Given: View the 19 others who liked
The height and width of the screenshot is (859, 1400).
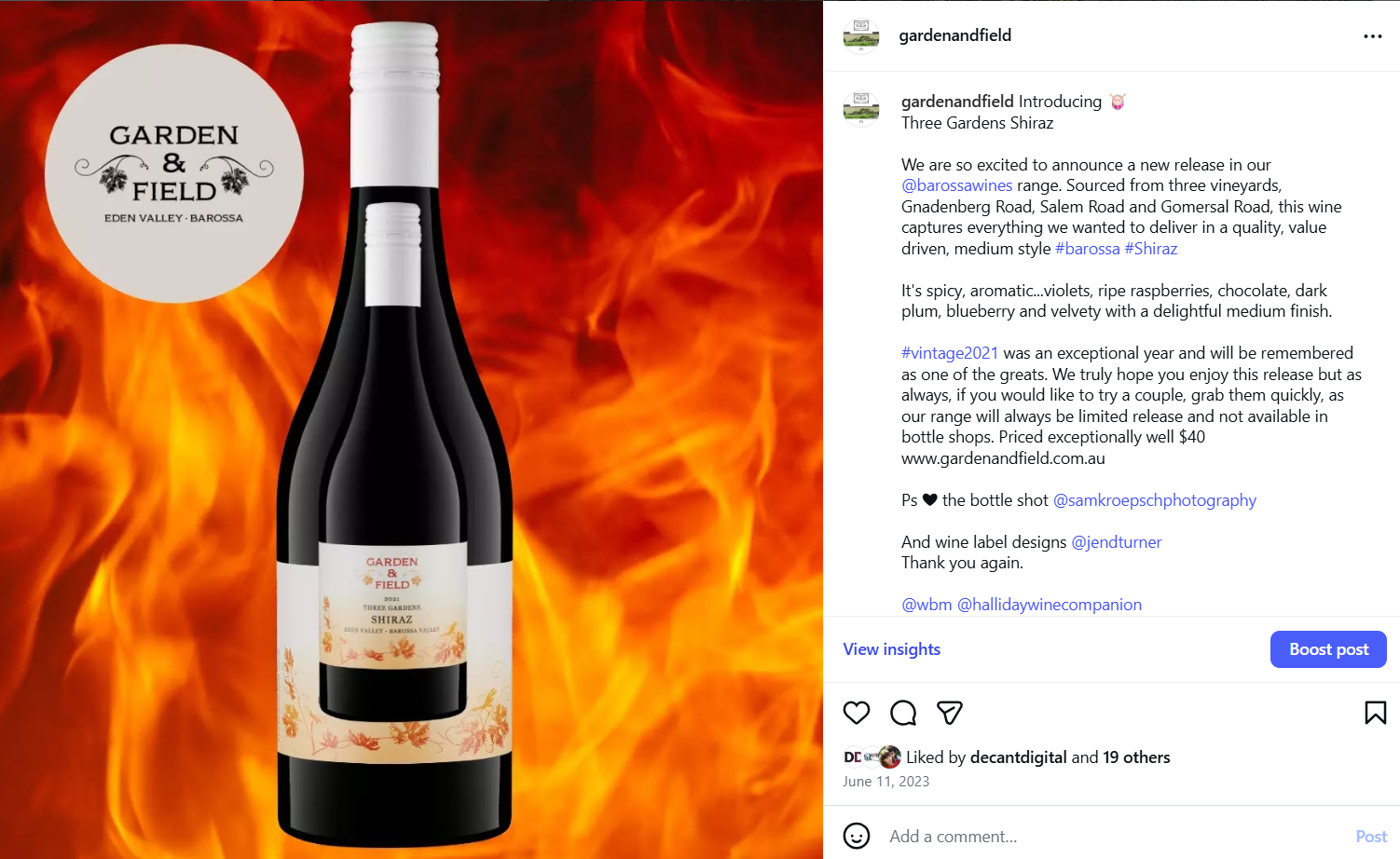Looking at the screenshot, I should pyautogui.click(x=1136, y=757).
